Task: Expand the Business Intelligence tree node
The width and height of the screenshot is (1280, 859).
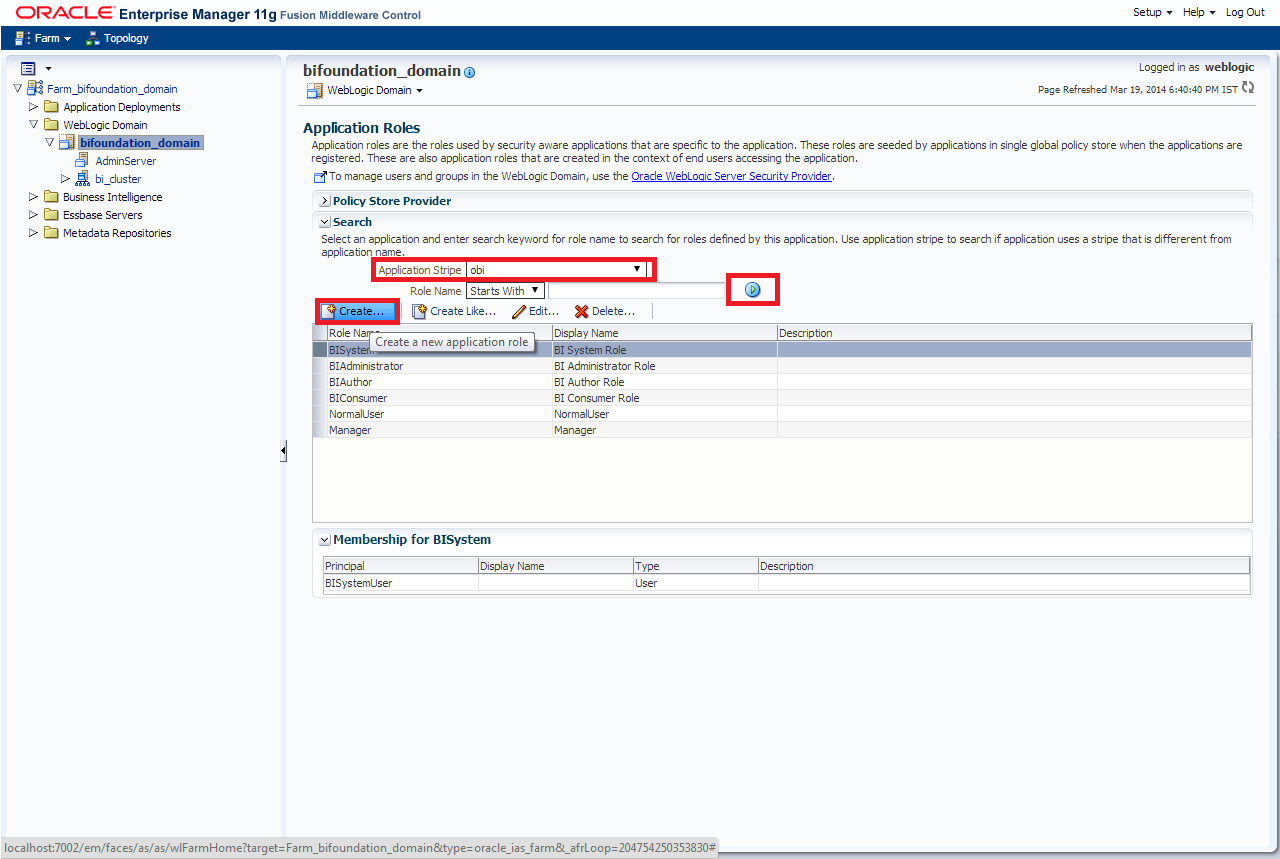Action: point(34,196)
